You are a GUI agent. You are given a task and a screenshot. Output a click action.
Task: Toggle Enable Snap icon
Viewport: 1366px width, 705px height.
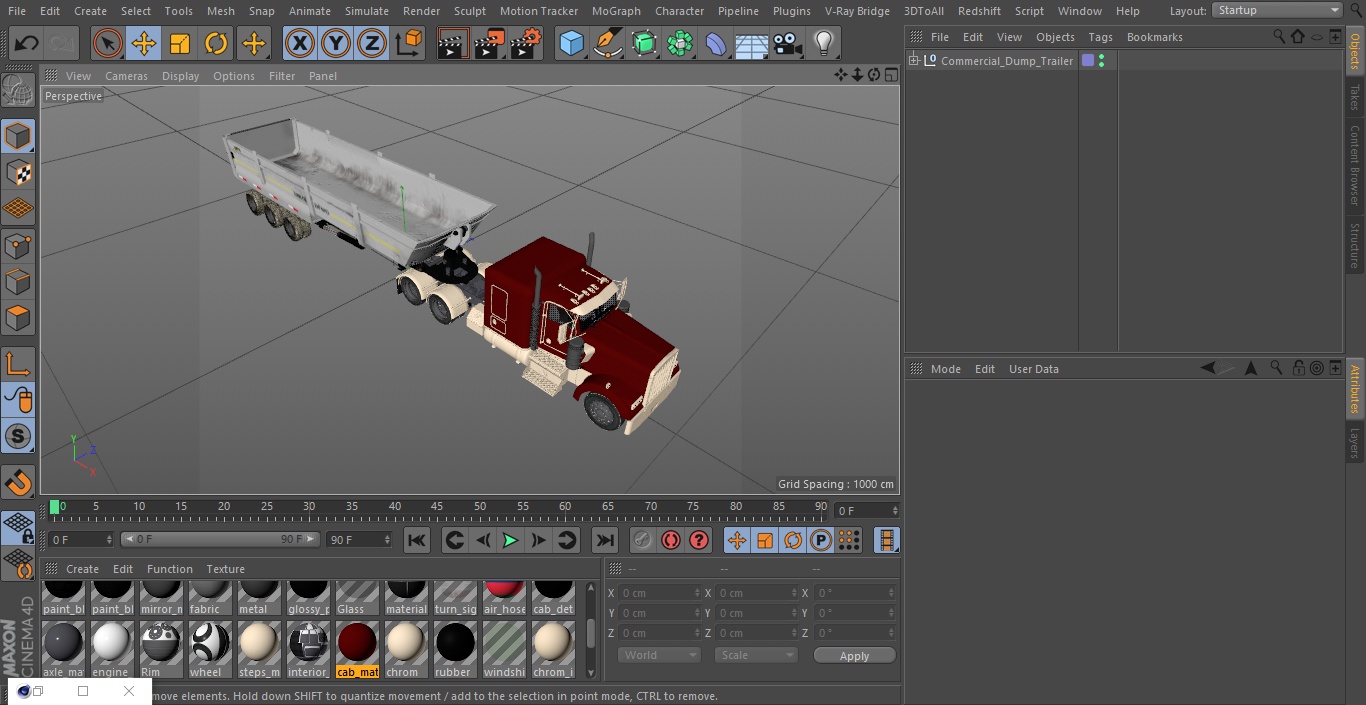click(18, 483)
